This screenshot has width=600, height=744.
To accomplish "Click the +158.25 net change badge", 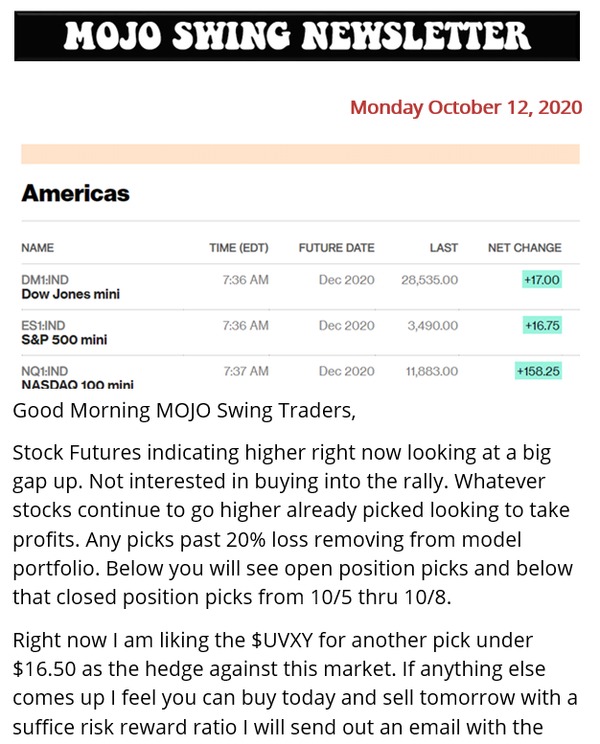I will pos(538,372).
